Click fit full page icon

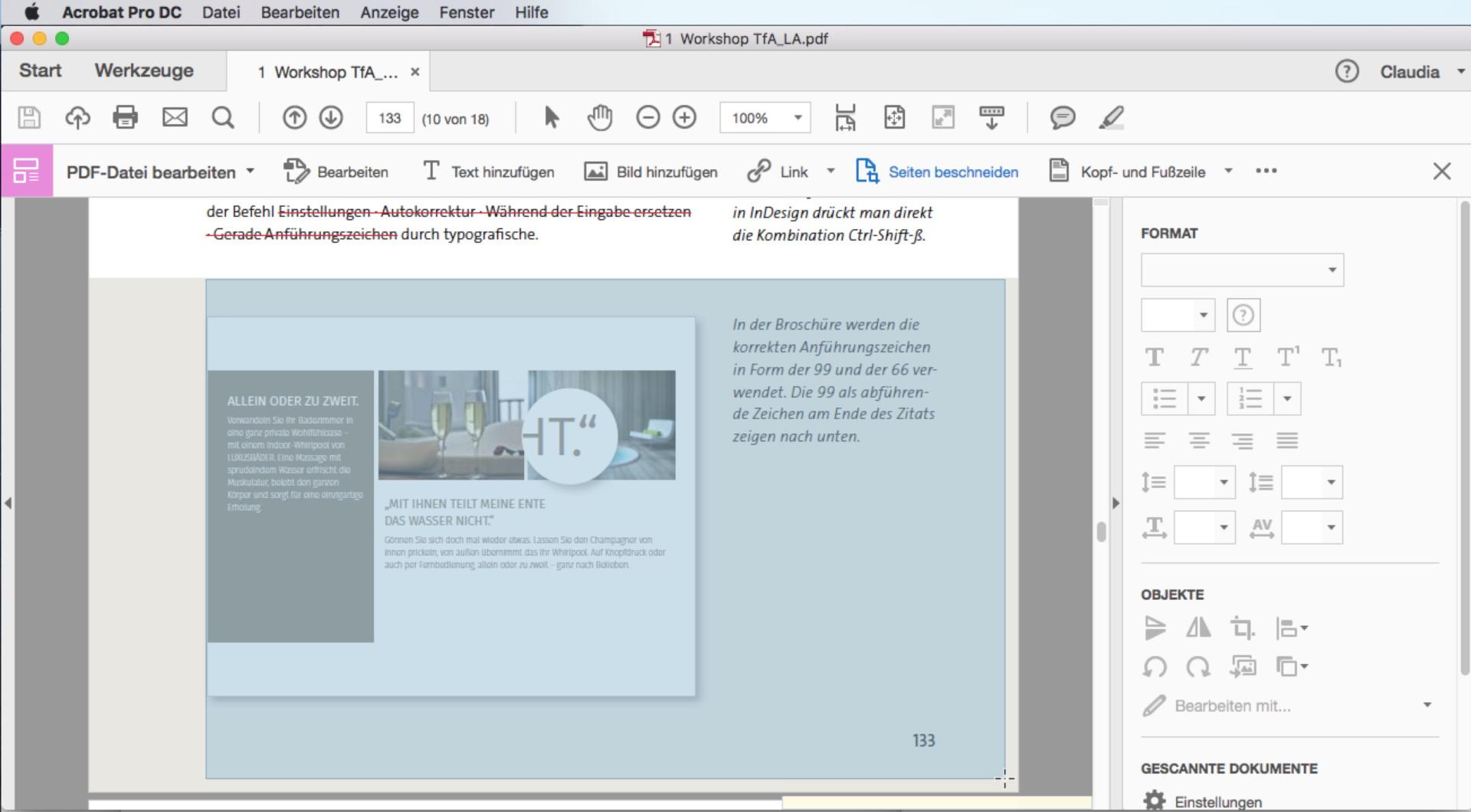894,117
